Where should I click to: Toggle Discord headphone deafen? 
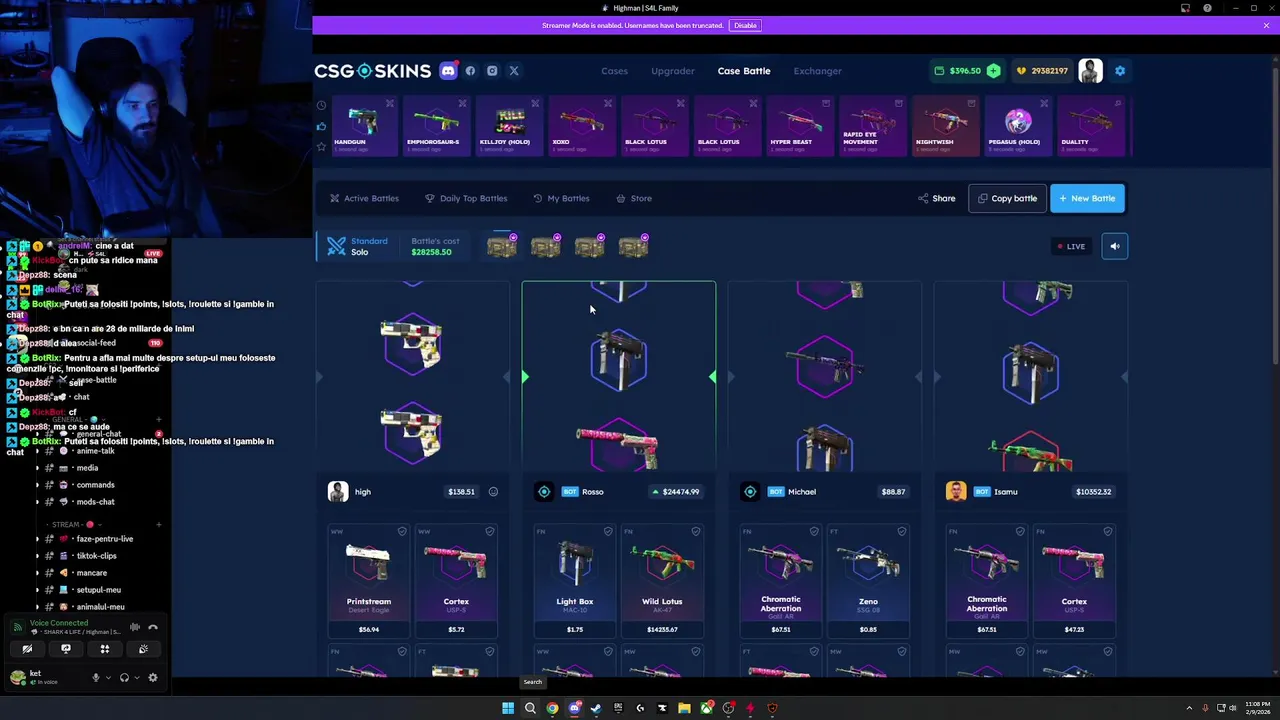click(x=124, y=678)
